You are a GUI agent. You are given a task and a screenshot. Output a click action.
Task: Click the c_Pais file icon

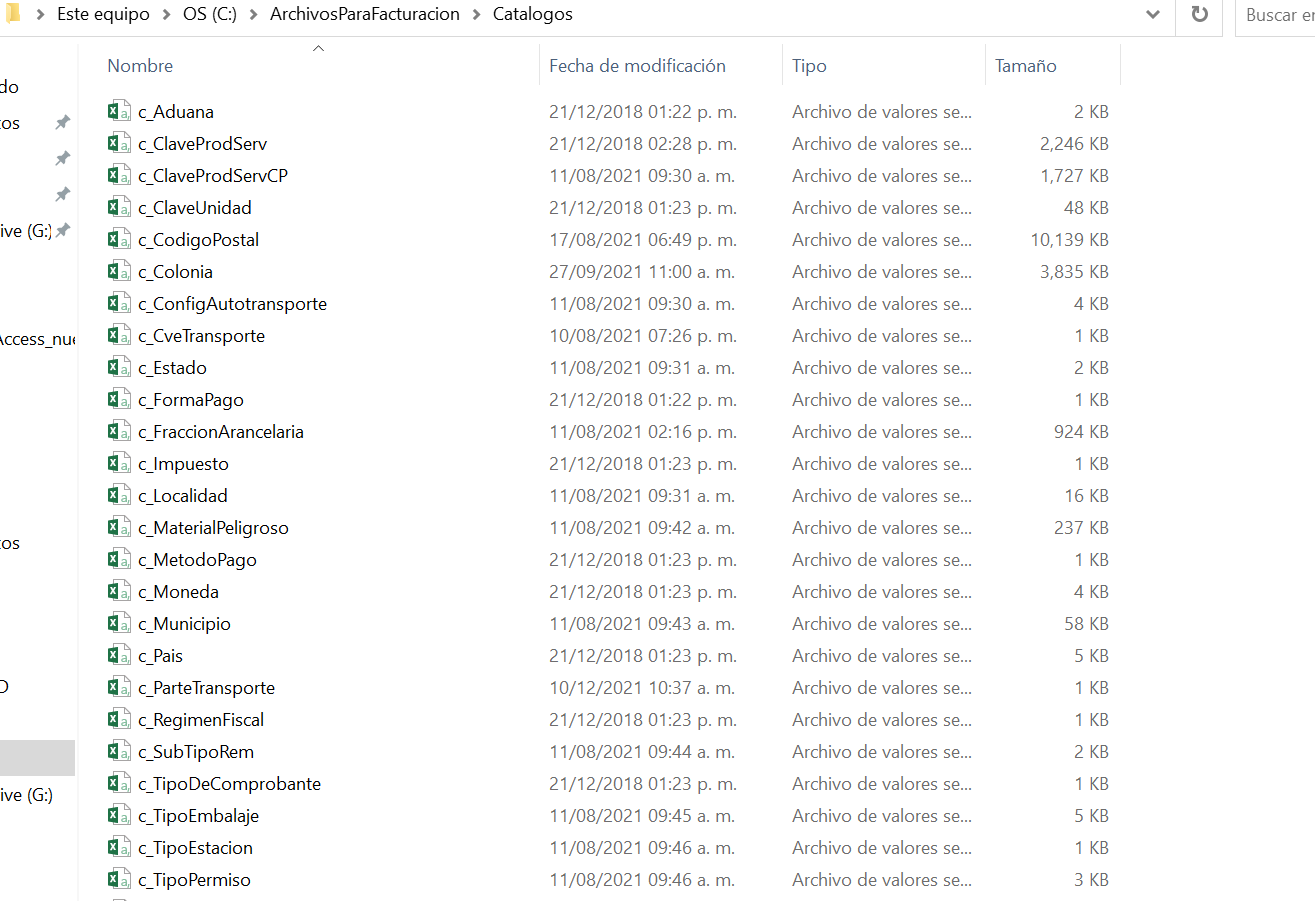tap(119, 655)
